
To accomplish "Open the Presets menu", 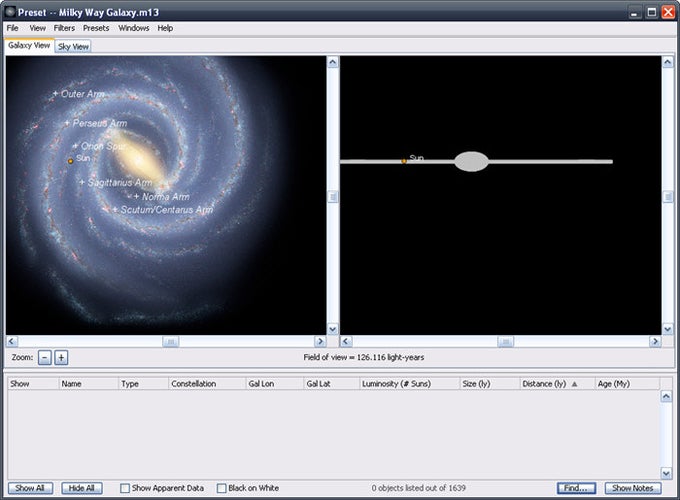I will coord(96,28).
